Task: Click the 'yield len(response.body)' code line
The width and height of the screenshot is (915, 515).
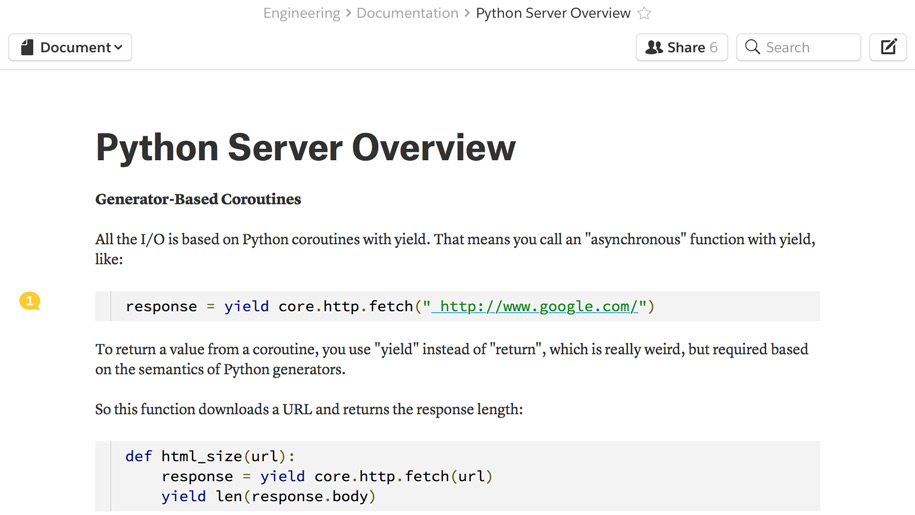Action: 268,496
